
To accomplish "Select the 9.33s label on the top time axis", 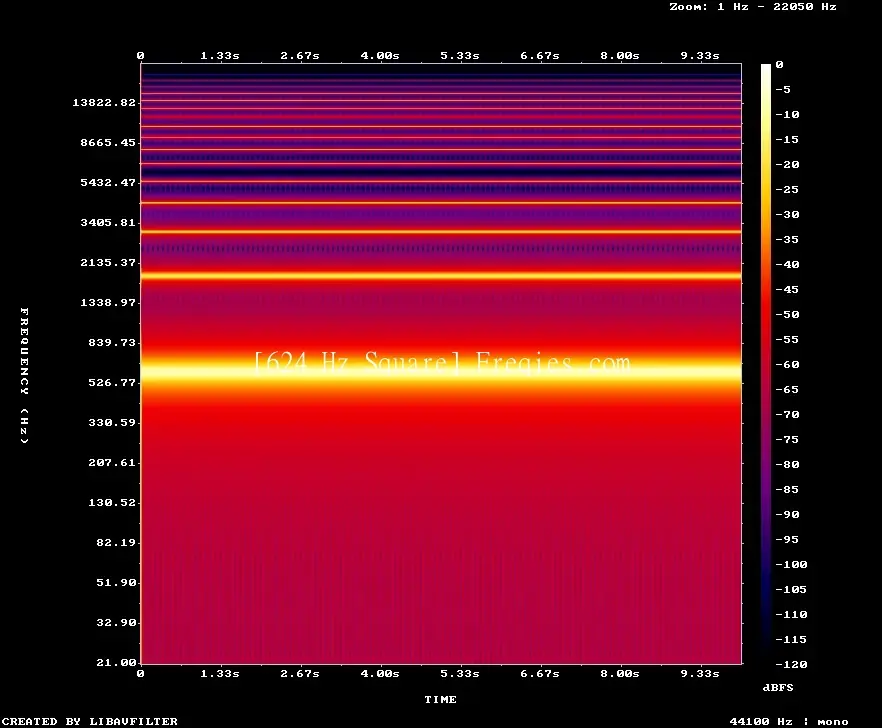I will tap(700, 56).
